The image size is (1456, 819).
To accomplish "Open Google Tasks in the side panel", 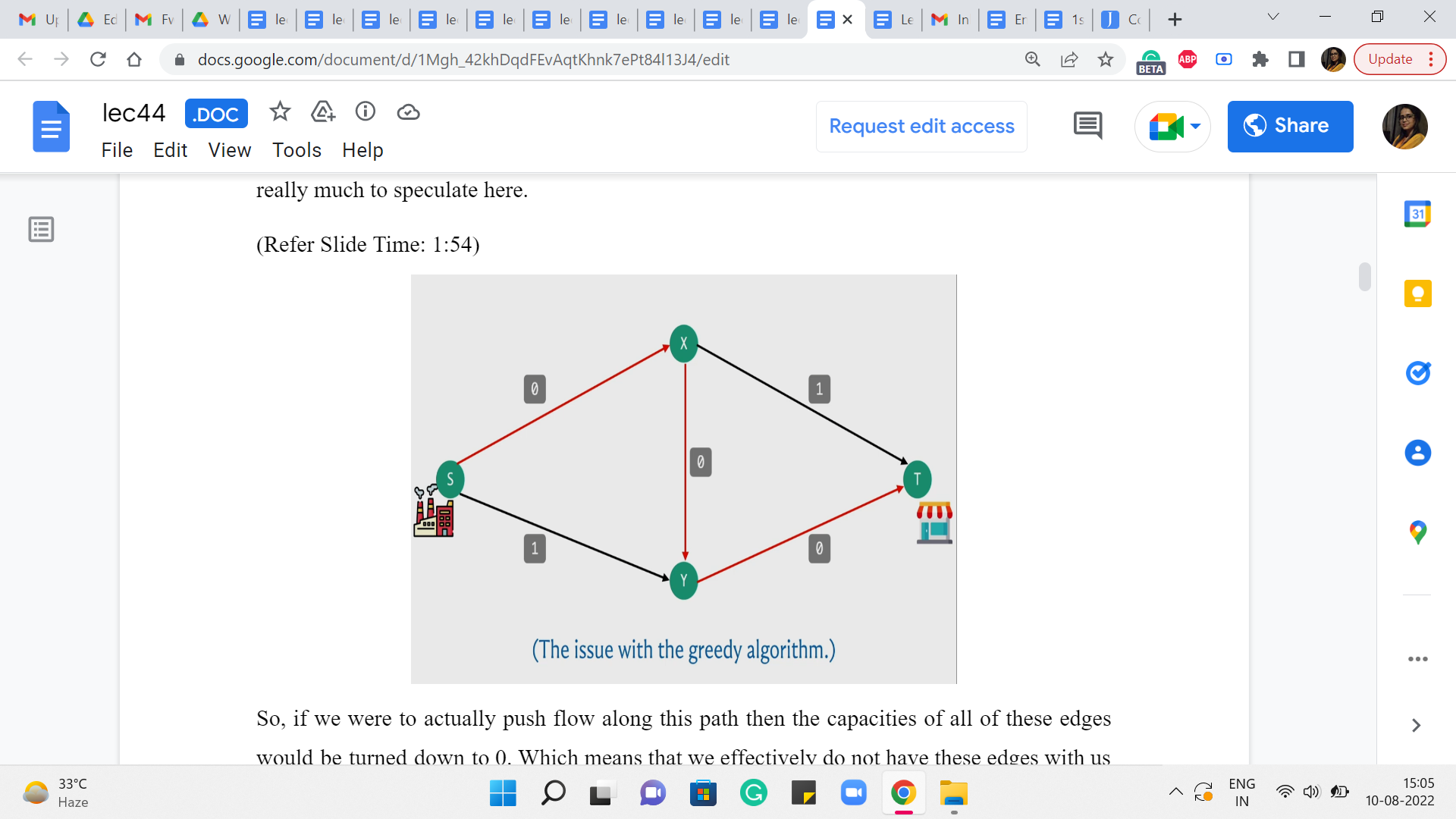I will point(1417,373).
